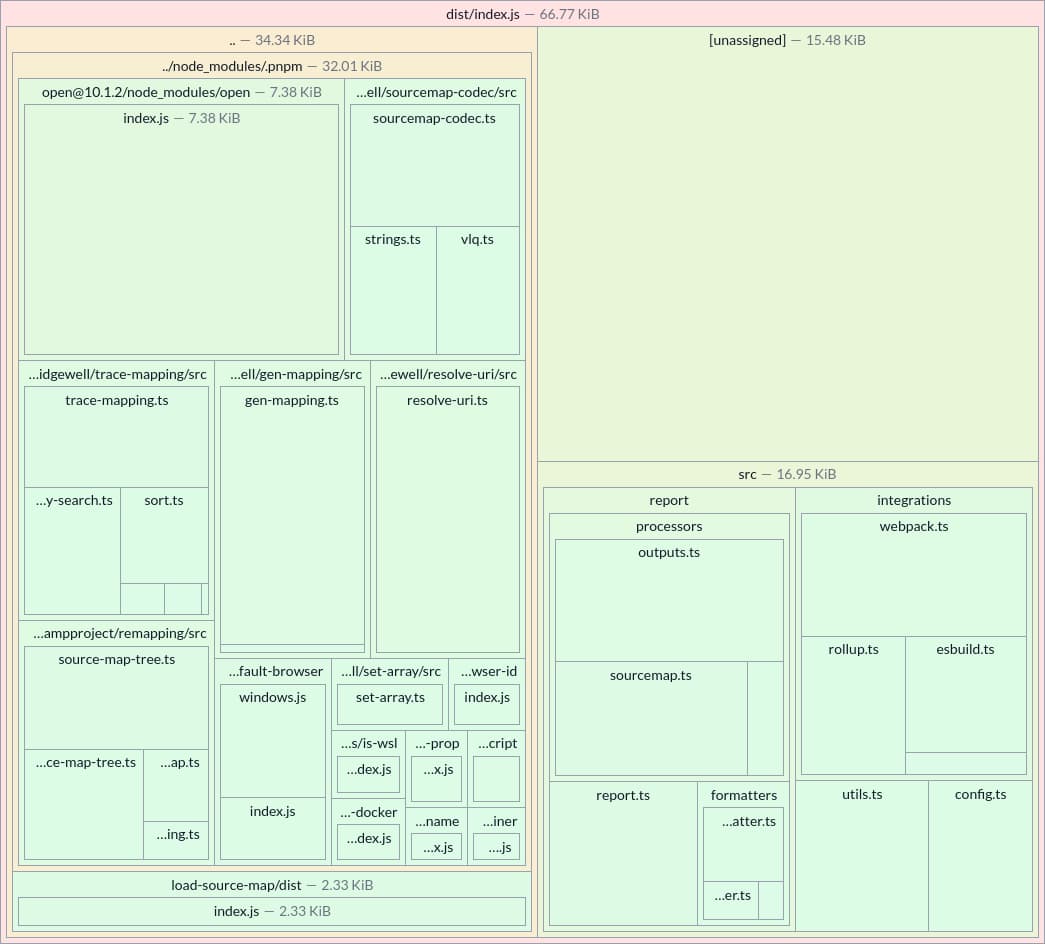Click the src — 16.95 KiB group header
1045x944 pixels.
(x=787, y=474)
